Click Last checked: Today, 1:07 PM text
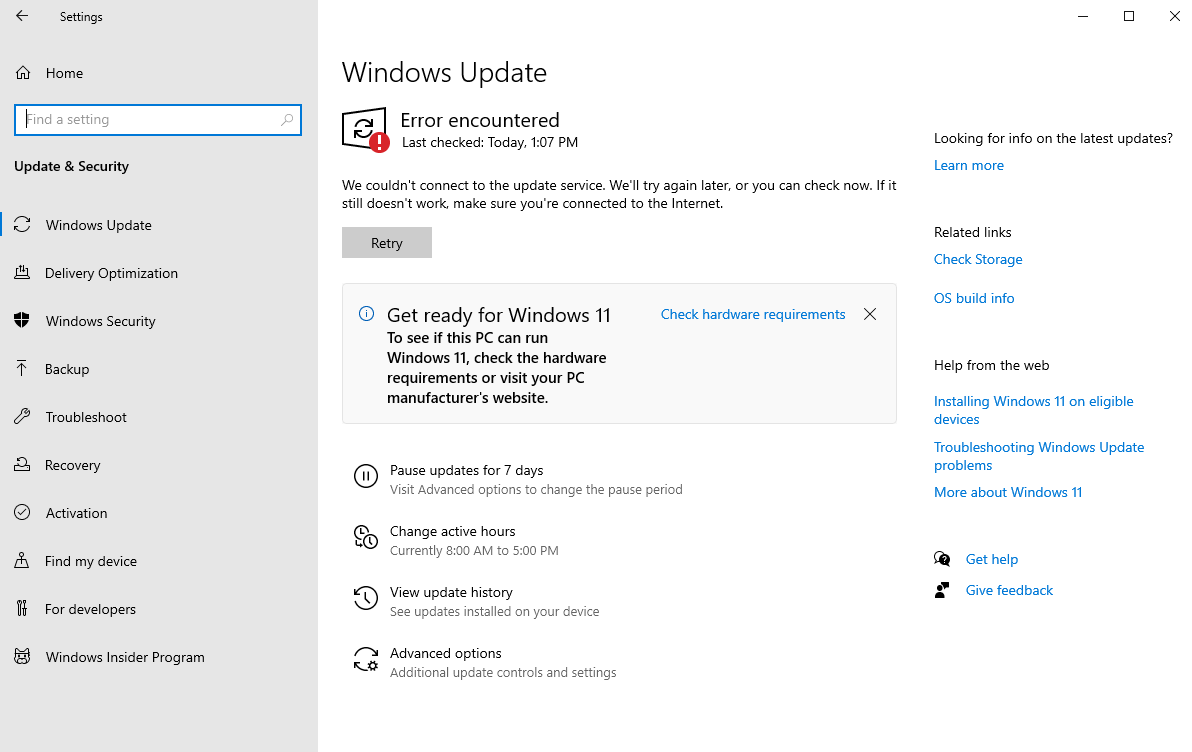 point(490,142)
